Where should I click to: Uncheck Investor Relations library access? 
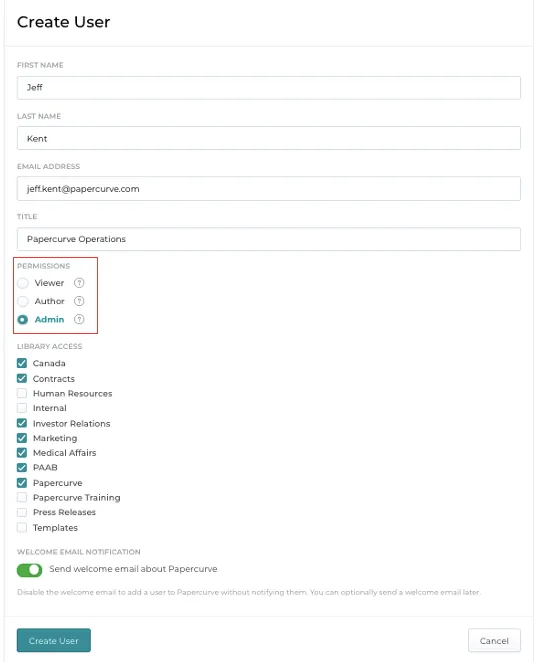22,423
